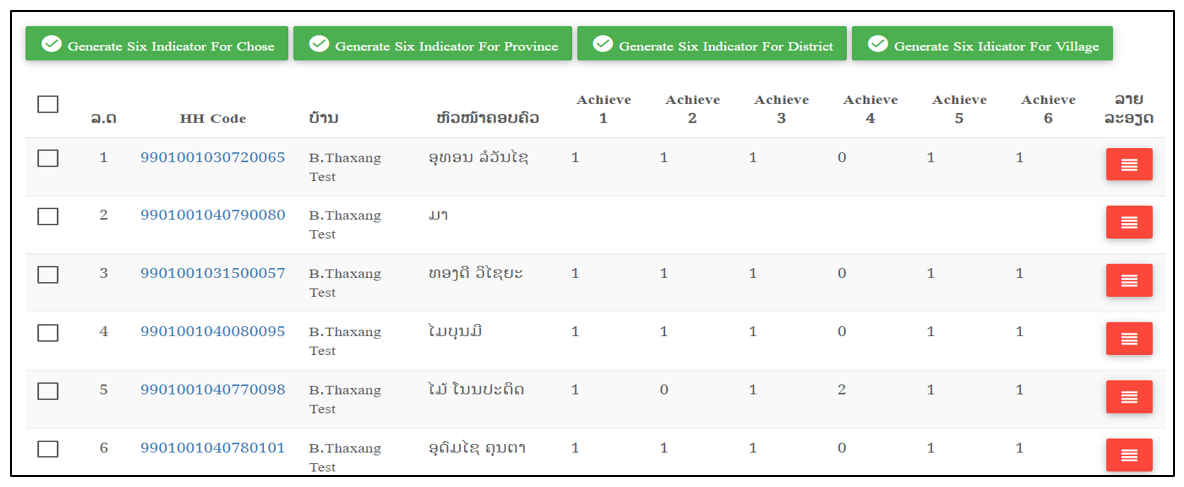Open details icon for HH 9901001040790080

pos(1129,222)
